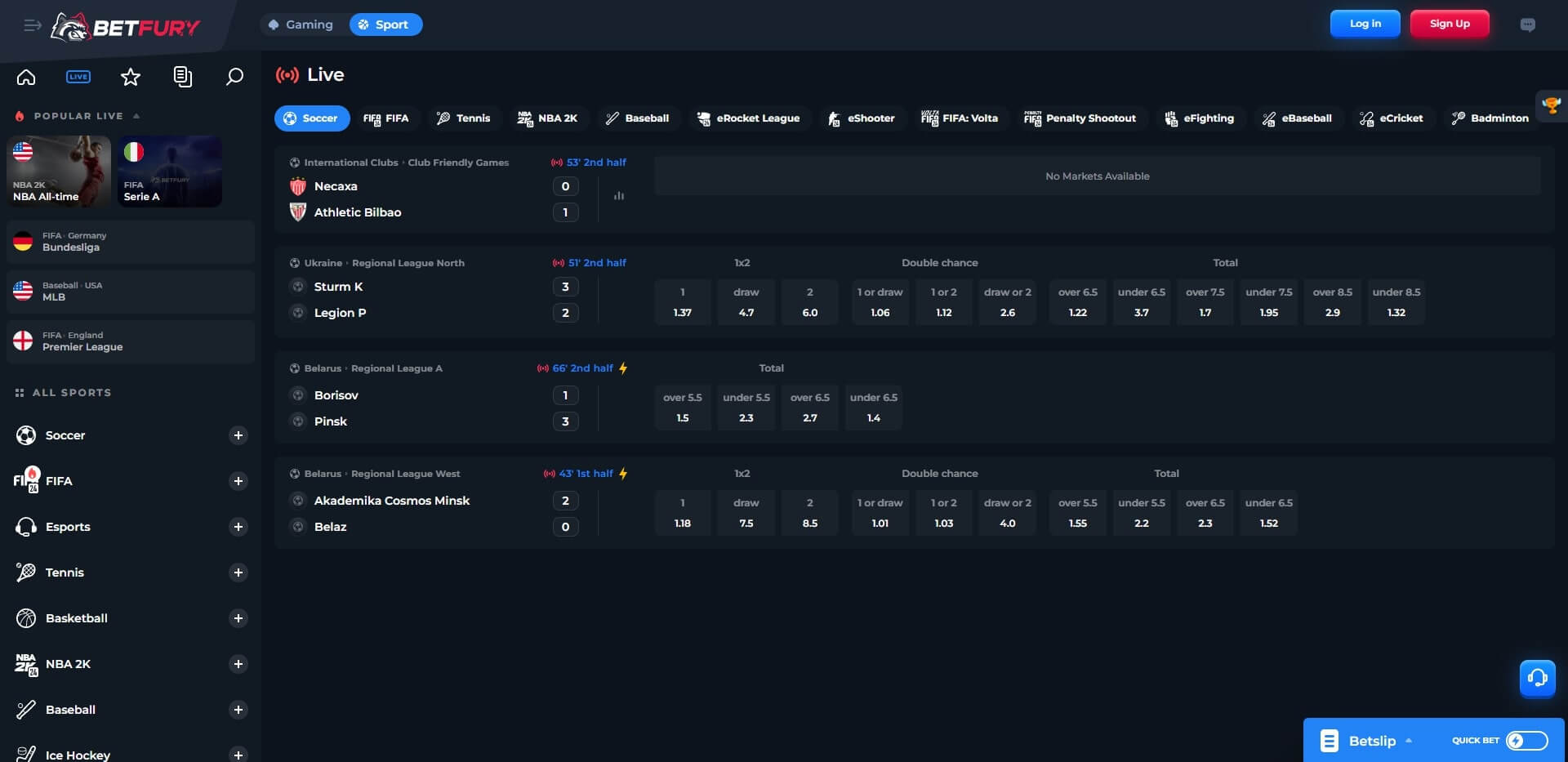Image resolution: width=1568 pixels, height=762 pixels.
Task: Open favorites with the star icon
Action: (x=130, y=76)
